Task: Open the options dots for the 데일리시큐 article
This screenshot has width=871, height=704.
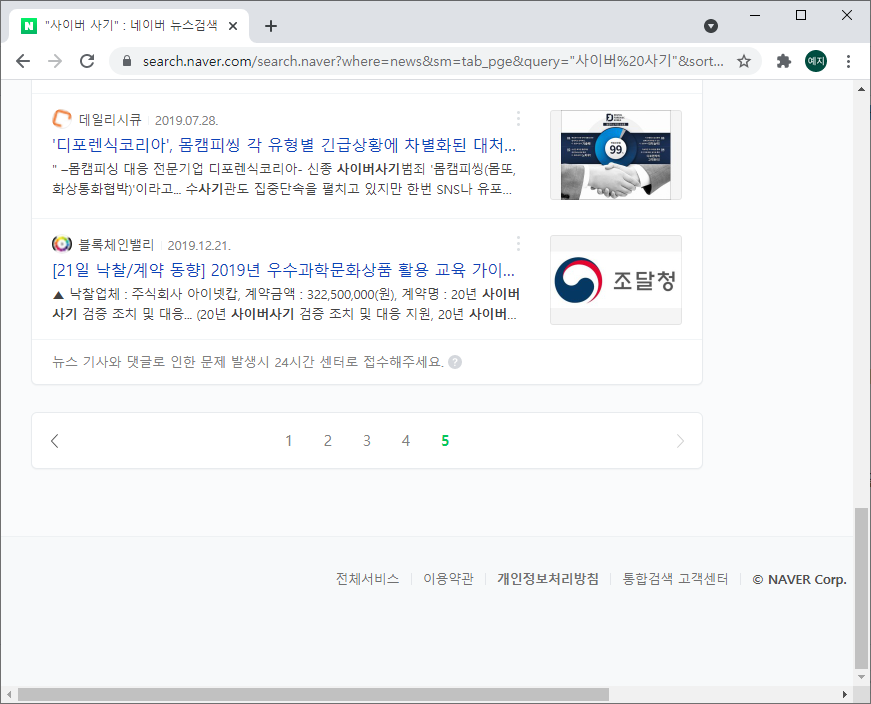Action: coord(518,118)
